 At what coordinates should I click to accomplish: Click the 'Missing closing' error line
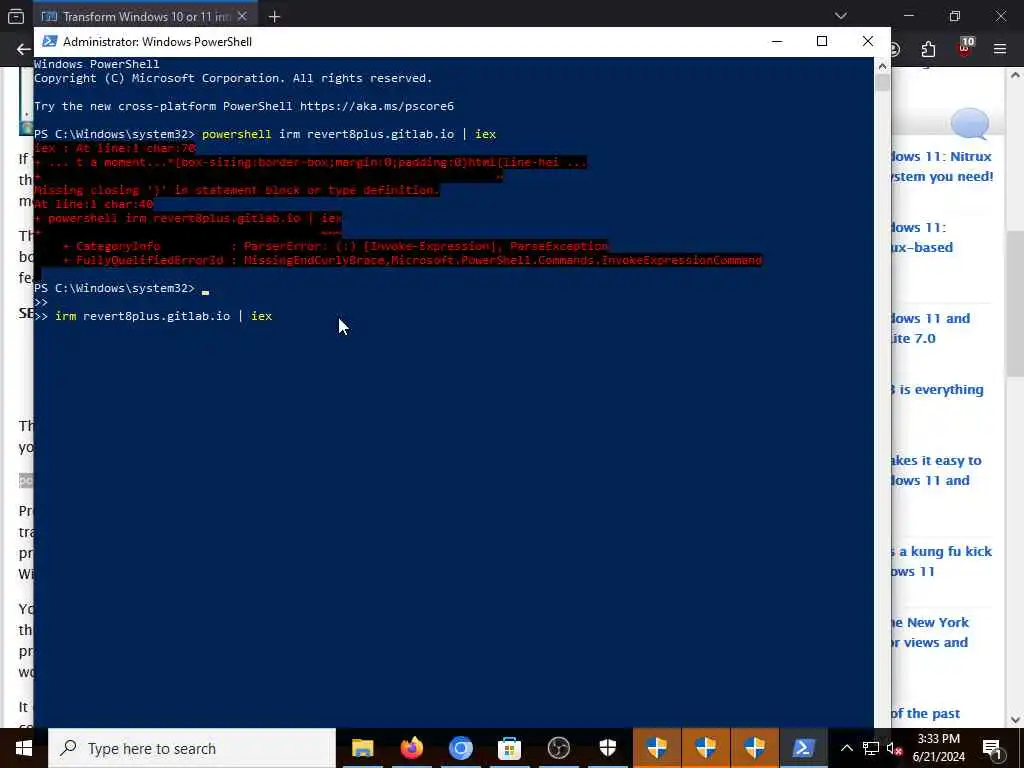236,190
